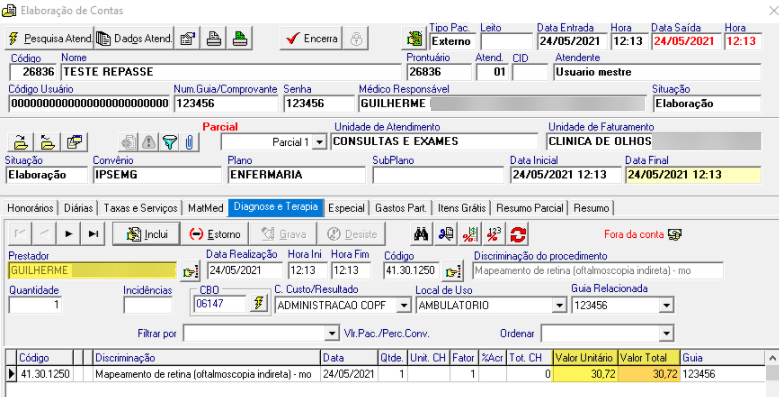Open the Ordenar dropdown
Screen dimensions: 779x397
click(x=666, y=334)
